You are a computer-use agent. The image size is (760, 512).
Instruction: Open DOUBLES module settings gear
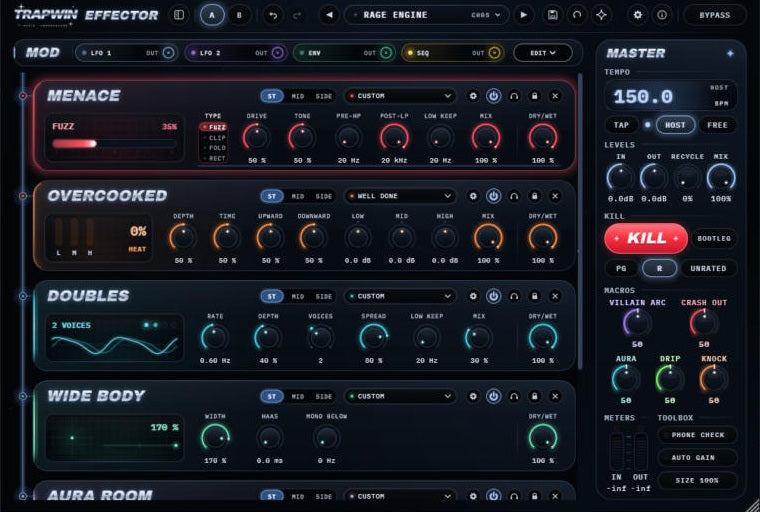pyautogui.click(x=473, y=296)
